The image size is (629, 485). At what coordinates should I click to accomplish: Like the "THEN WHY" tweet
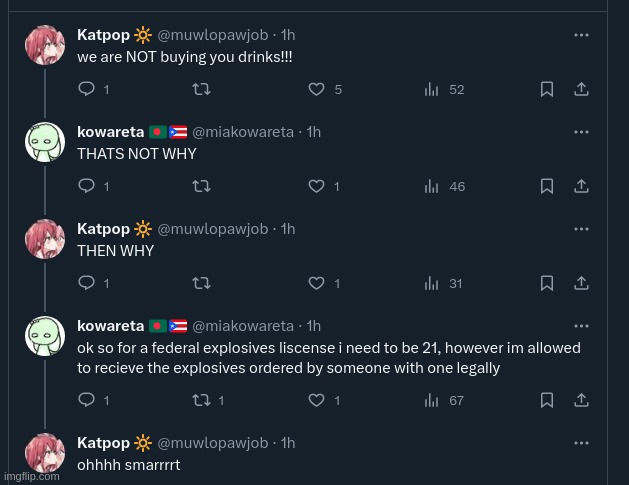[x=316, y=283]
